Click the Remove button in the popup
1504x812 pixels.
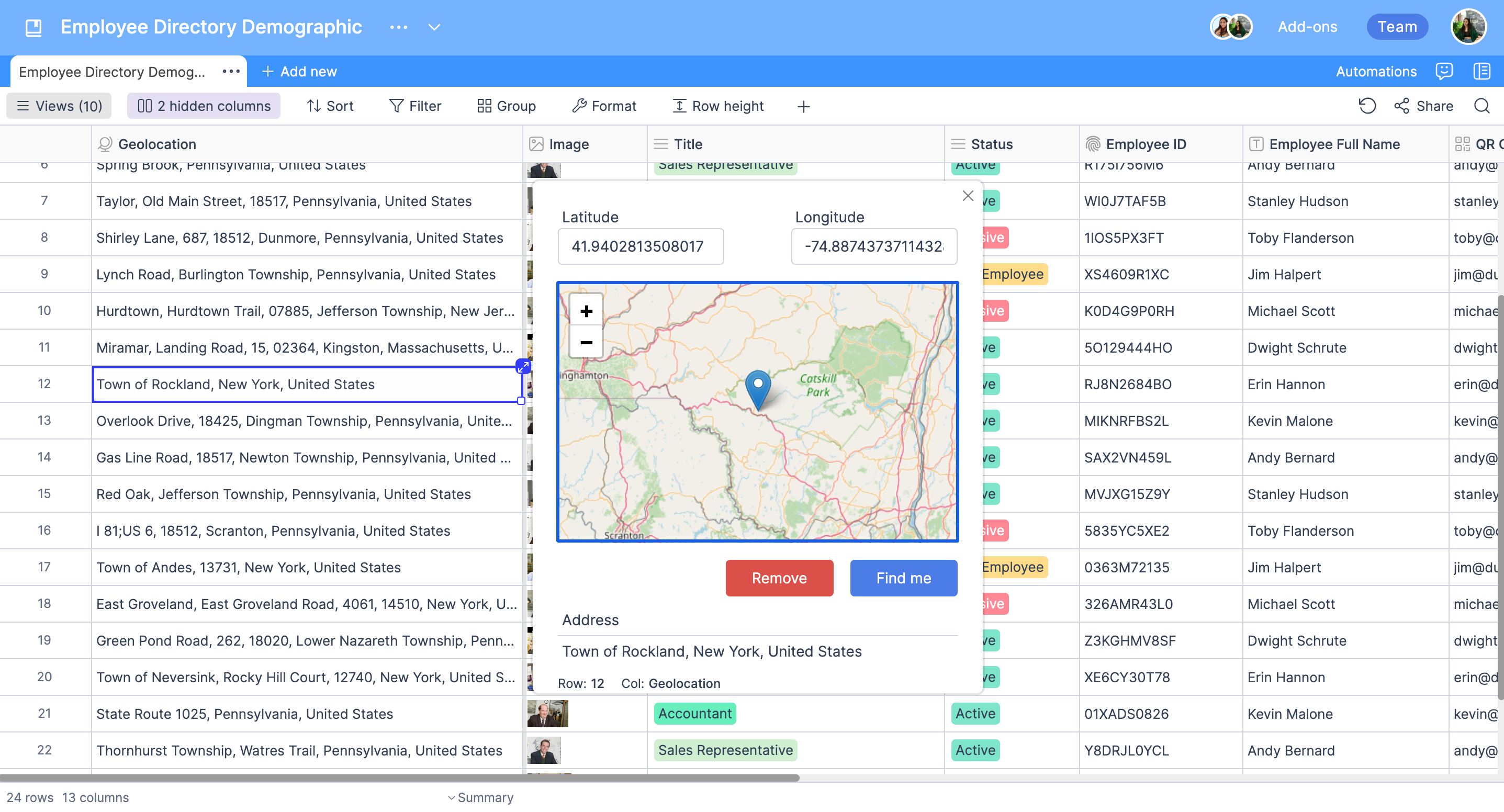[779, 578]
